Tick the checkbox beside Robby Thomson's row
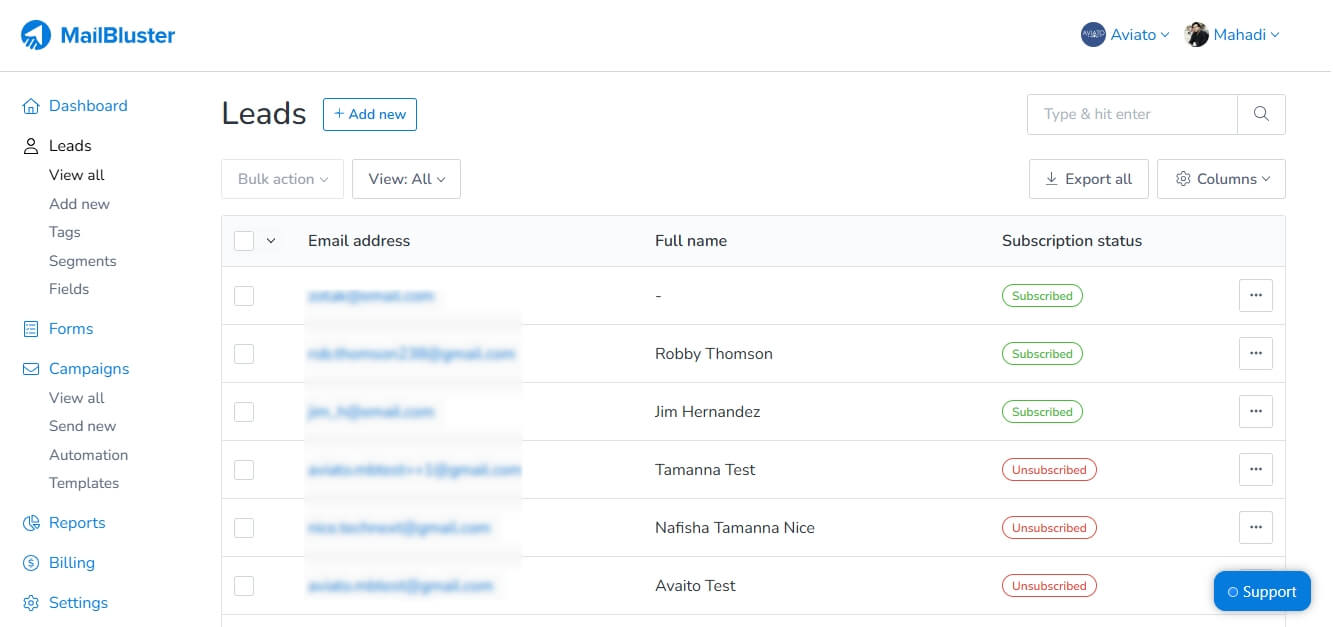 pos(244,353)
